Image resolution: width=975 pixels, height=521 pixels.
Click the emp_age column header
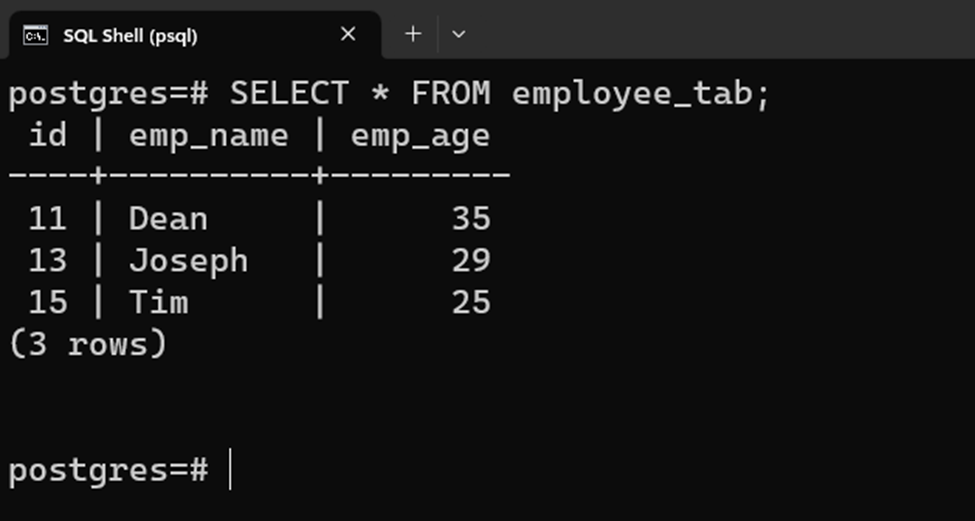click(420, 135)
